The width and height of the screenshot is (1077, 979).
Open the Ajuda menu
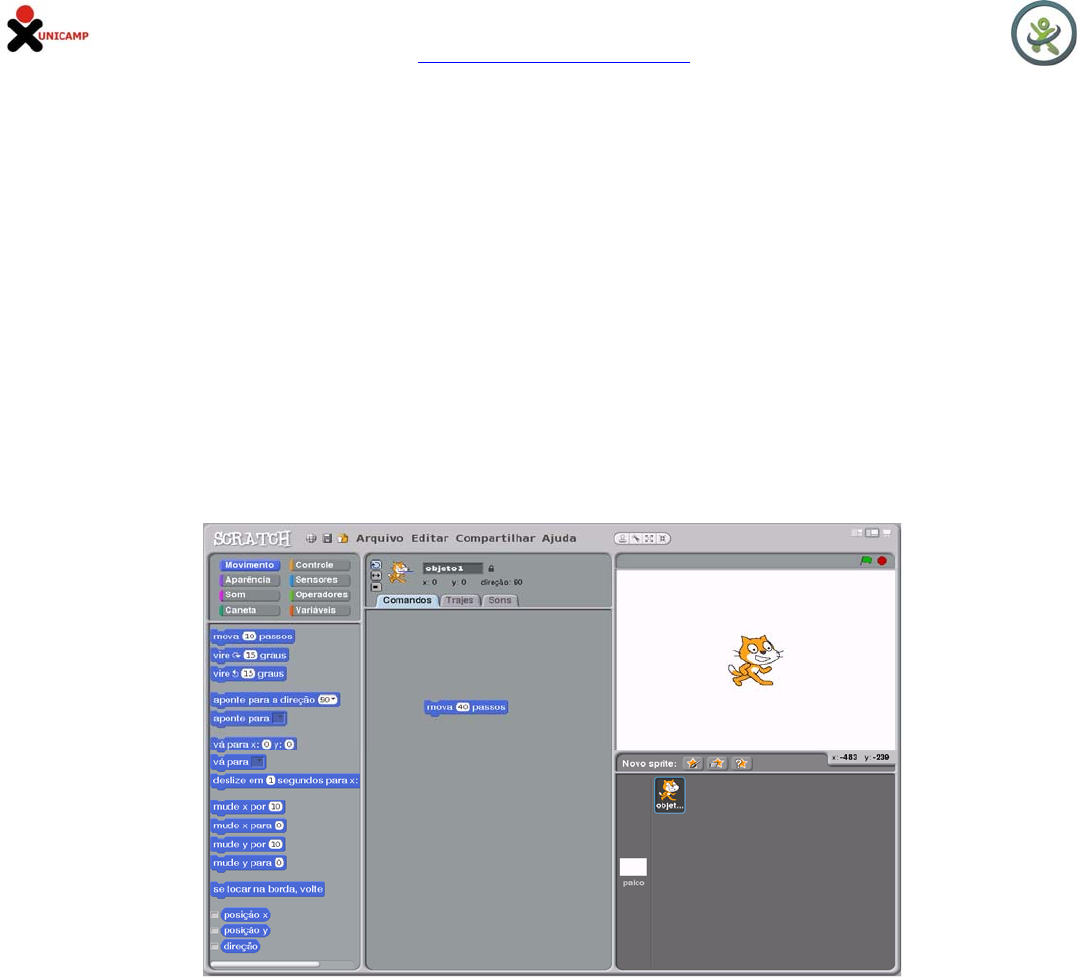click(559, 539)
